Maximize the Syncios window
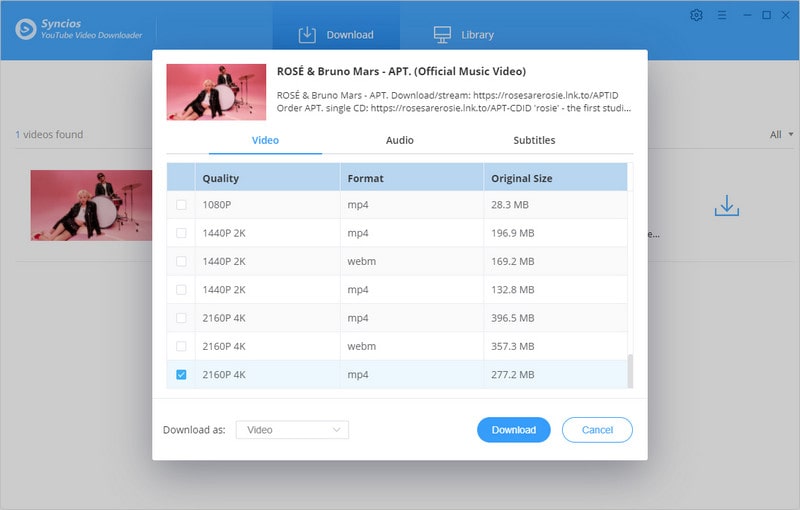The image size is (800, 510). tap(766, 15)
